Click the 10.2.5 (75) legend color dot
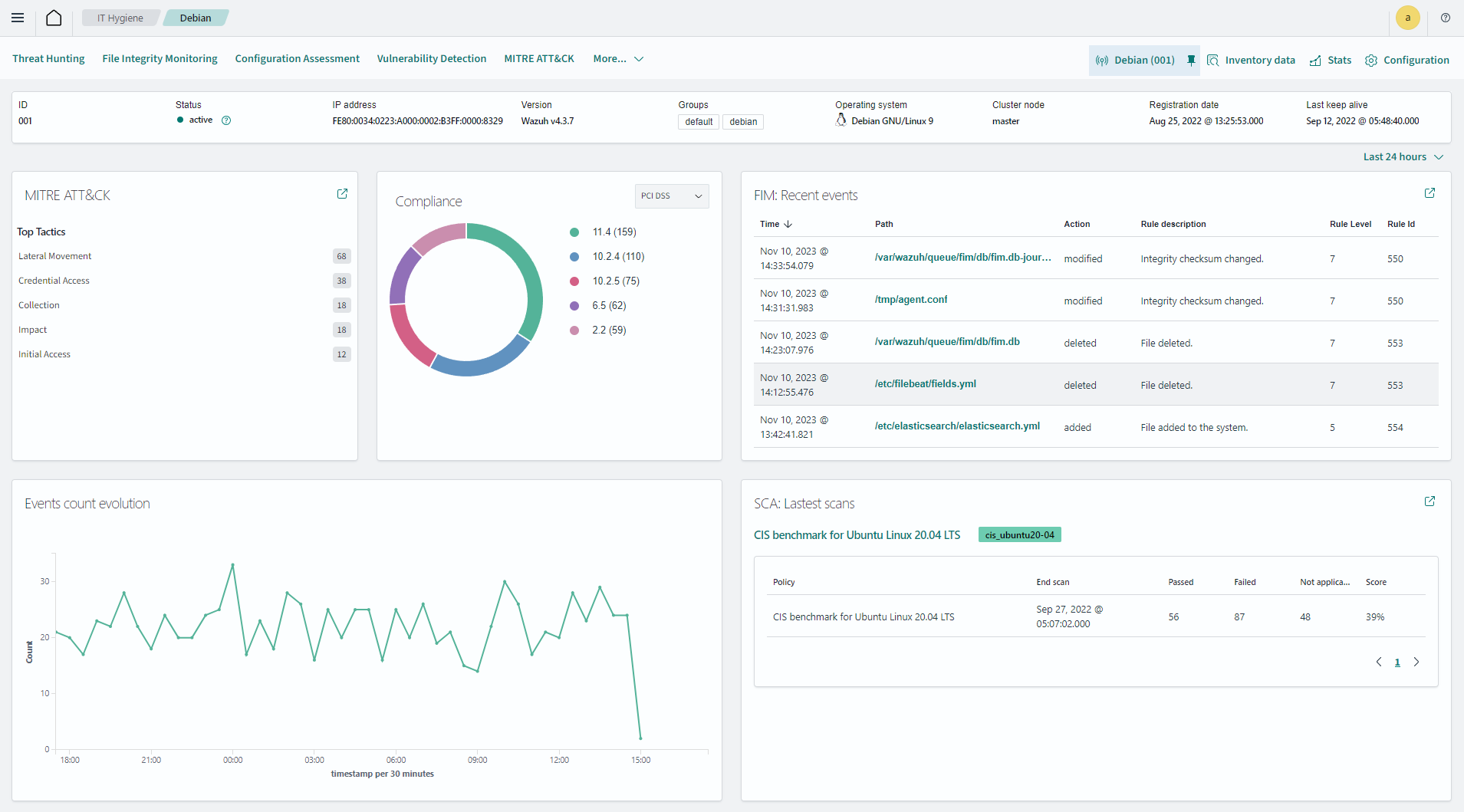This screenshot has height=812, width=1464. [574, 281]
